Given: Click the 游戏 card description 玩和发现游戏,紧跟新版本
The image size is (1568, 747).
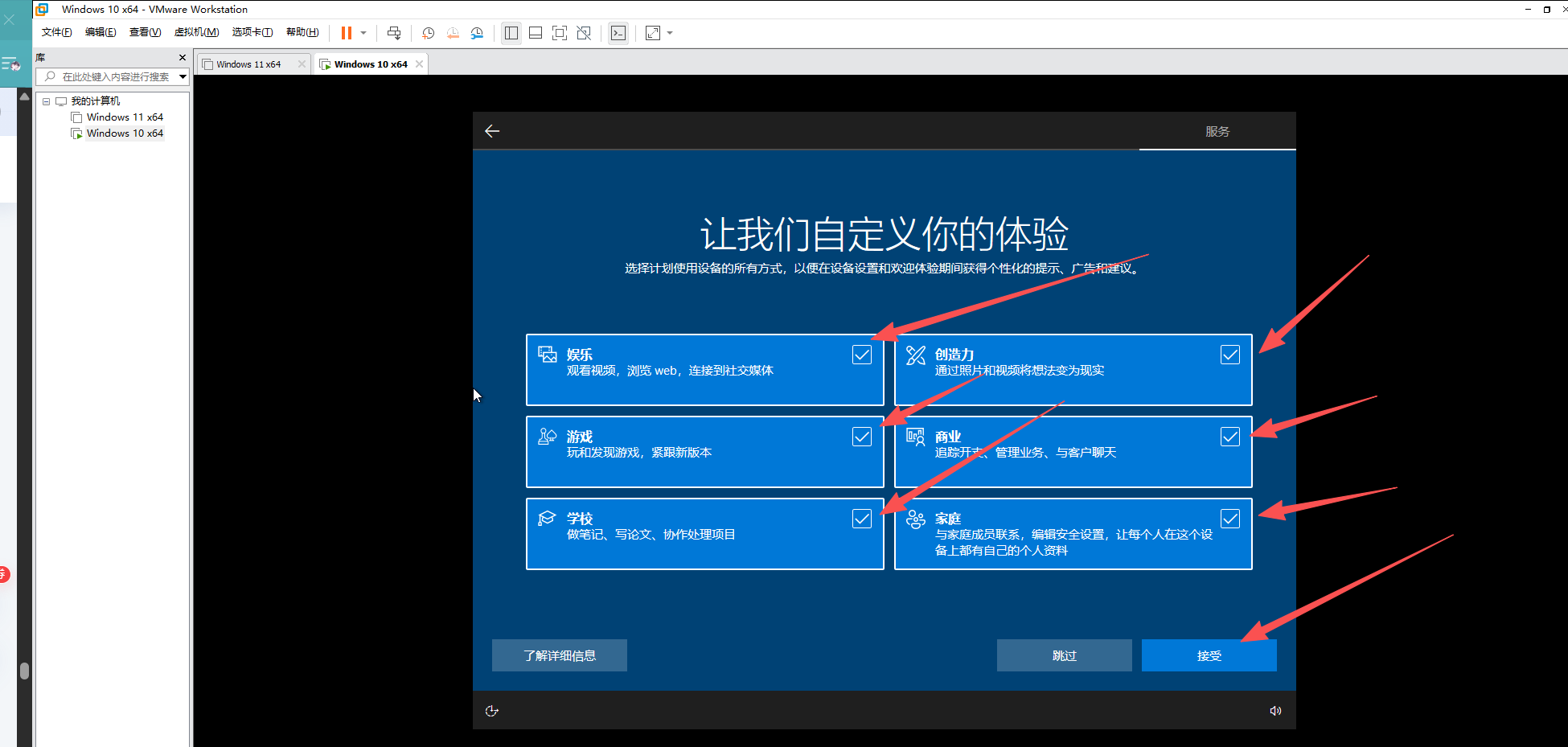Looking at the screenshot, I should coord(639,453).
